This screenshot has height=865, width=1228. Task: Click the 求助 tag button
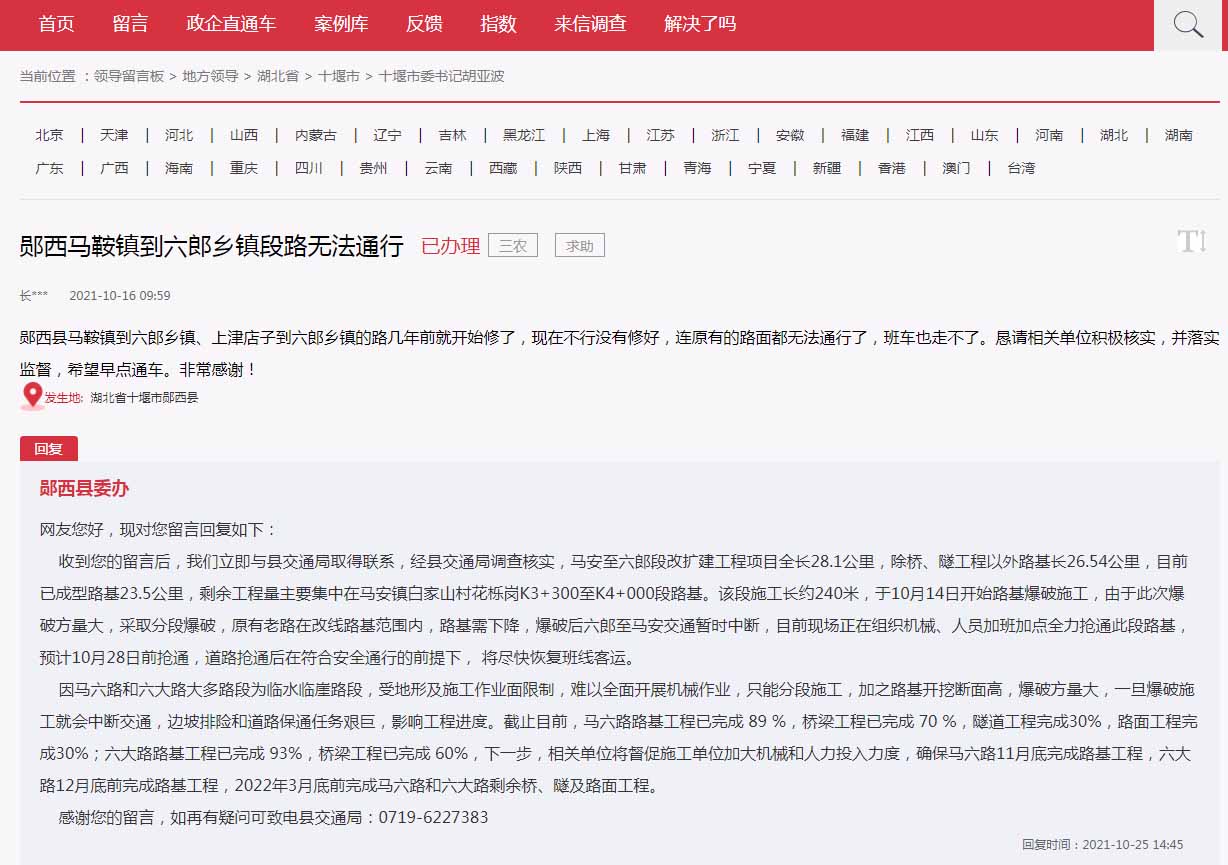coord(580,245)
